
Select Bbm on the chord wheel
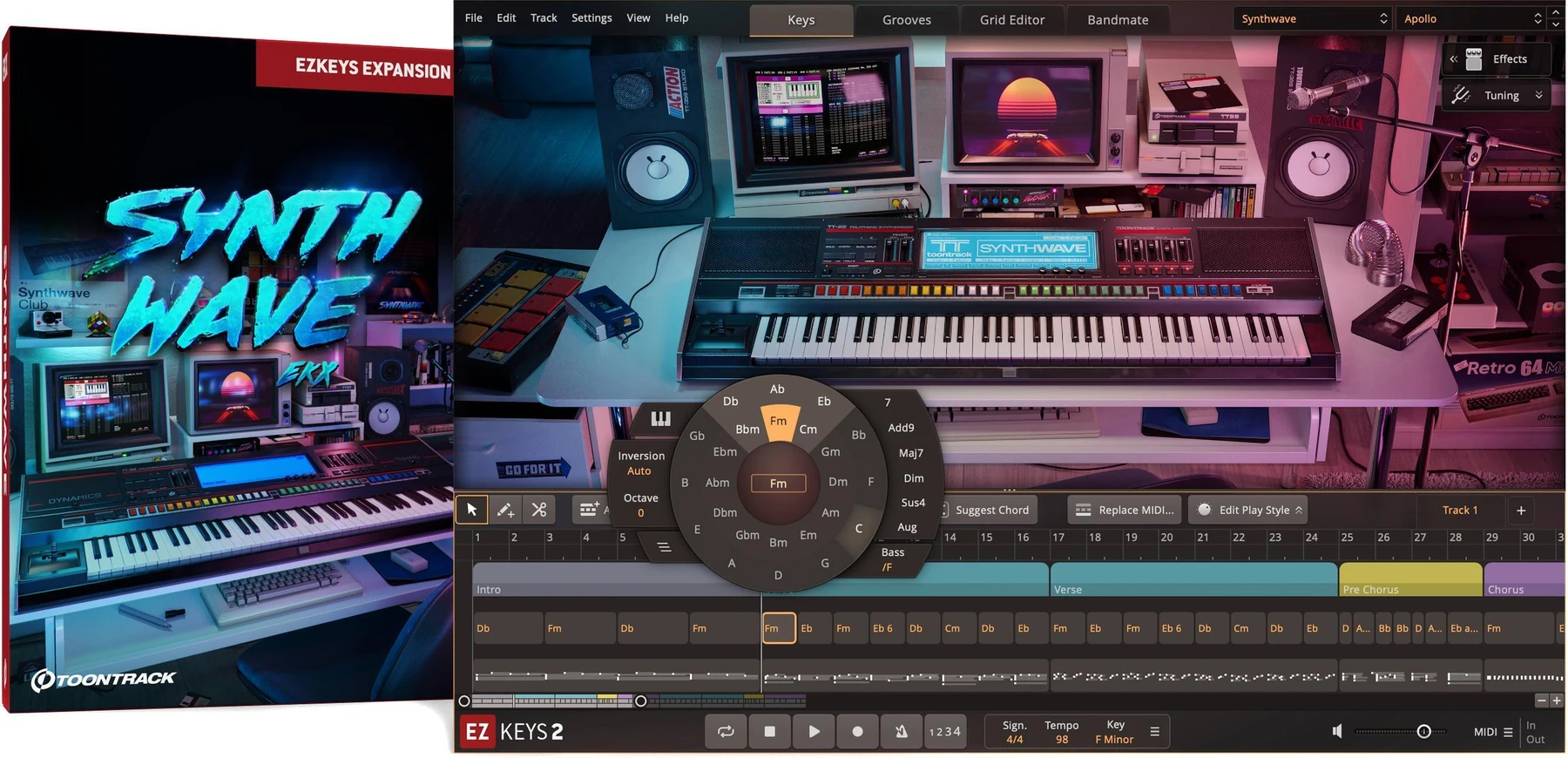point(747,430)
